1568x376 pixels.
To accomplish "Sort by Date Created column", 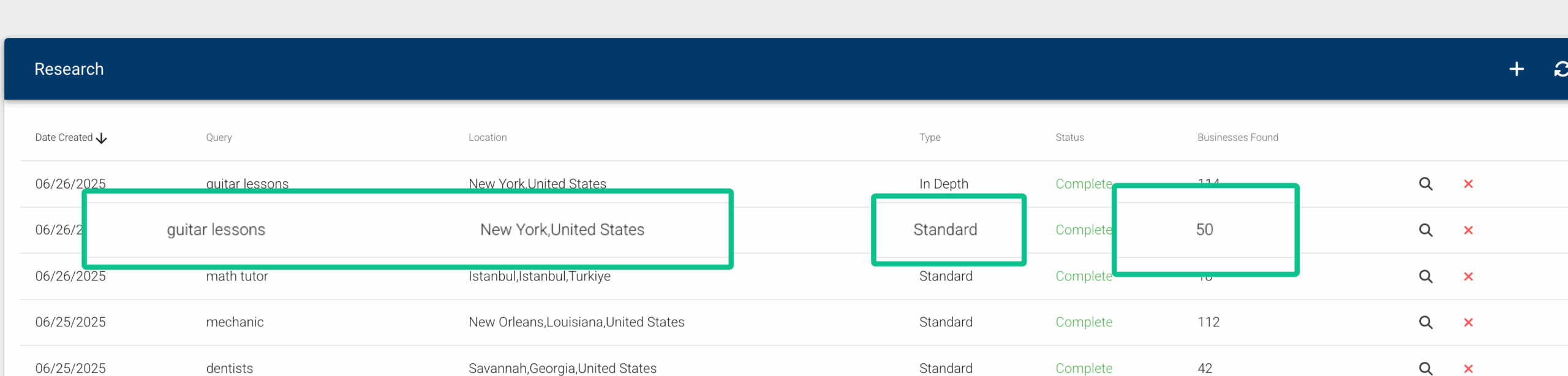I will click(64, 137).
